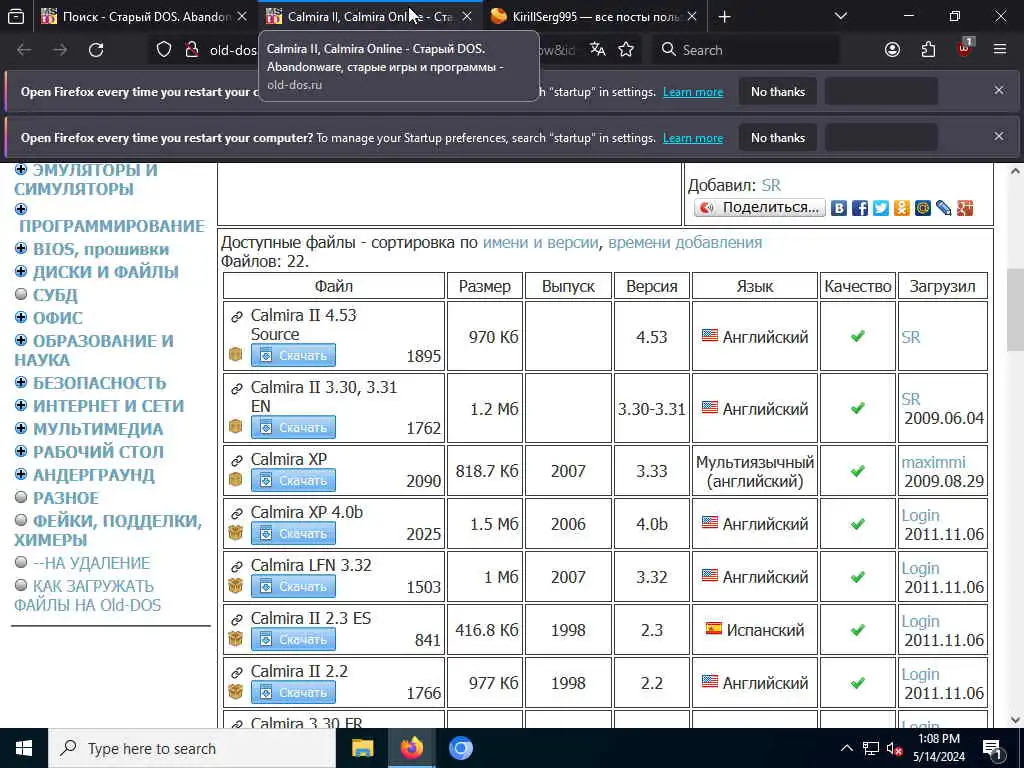Click the Windows taskbar search box
The image size is (1024, 768).
click(192, 748)
